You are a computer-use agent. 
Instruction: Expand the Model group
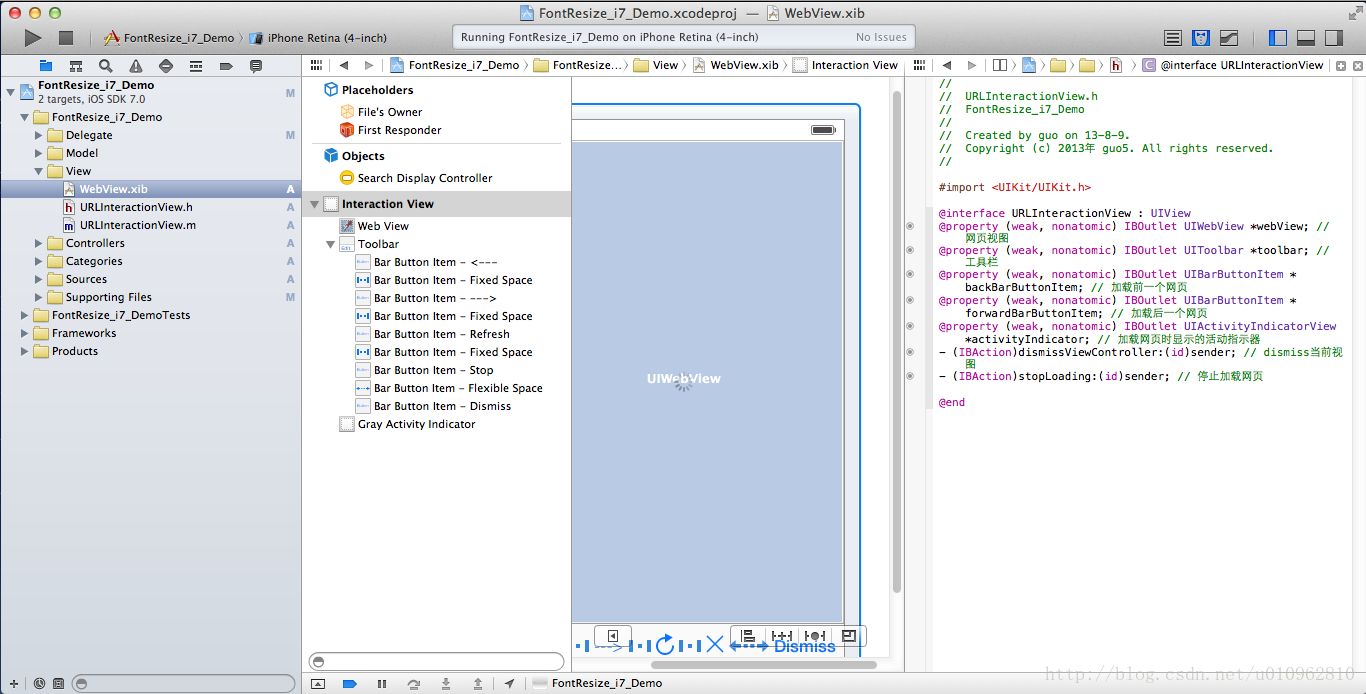pyautogui.click(x=39, y=153)
